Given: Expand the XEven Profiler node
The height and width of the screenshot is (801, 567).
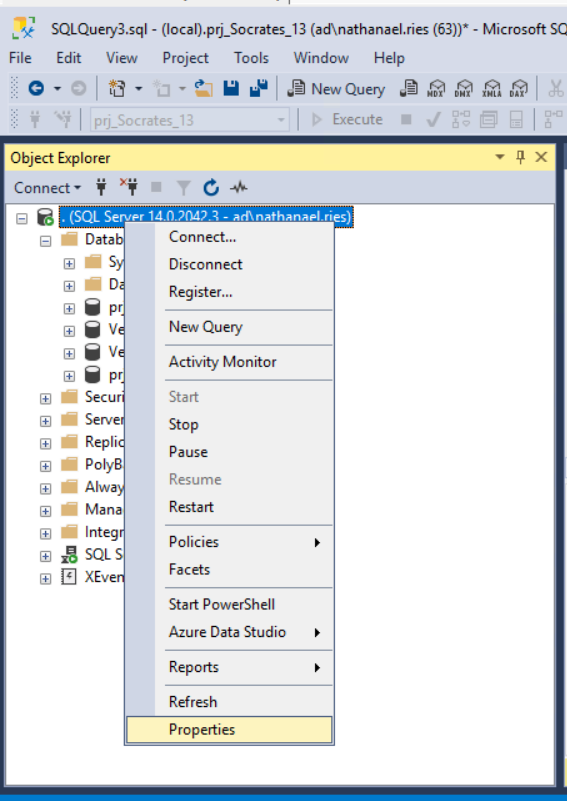Looking at the screenshot, I should (45, 579).
